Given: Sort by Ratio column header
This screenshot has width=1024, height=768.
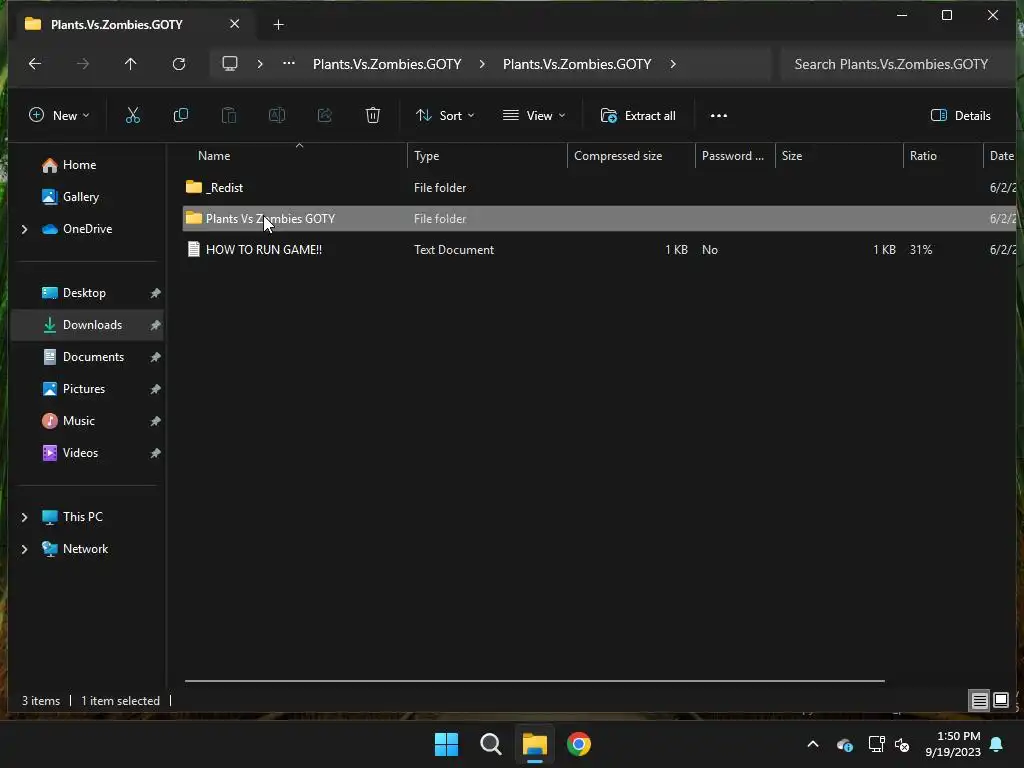Looking at the screenshot, I should click(923, 156).
